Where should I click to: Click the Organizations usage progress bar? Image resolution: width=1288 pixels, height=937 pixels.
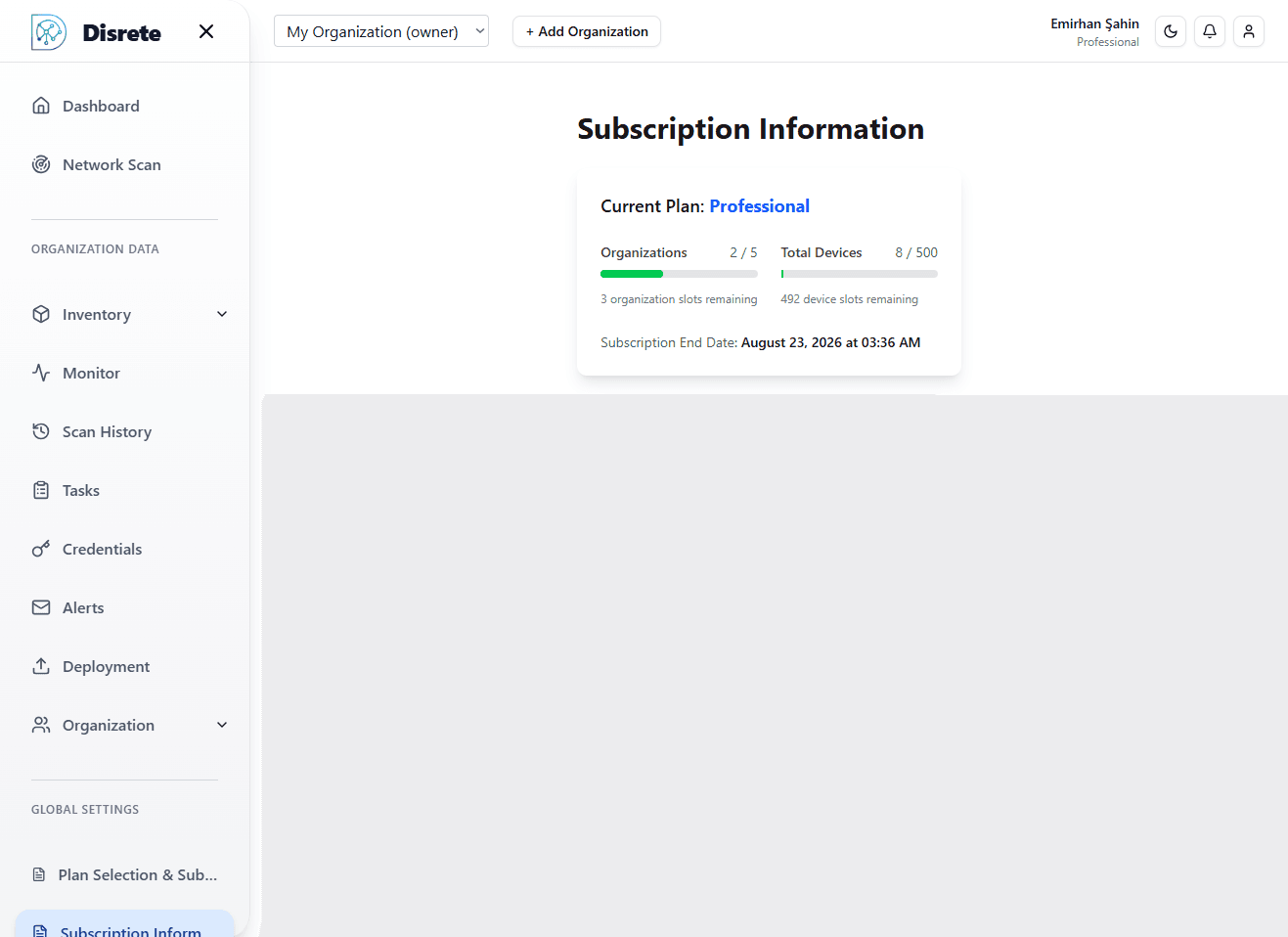point(679,274)
